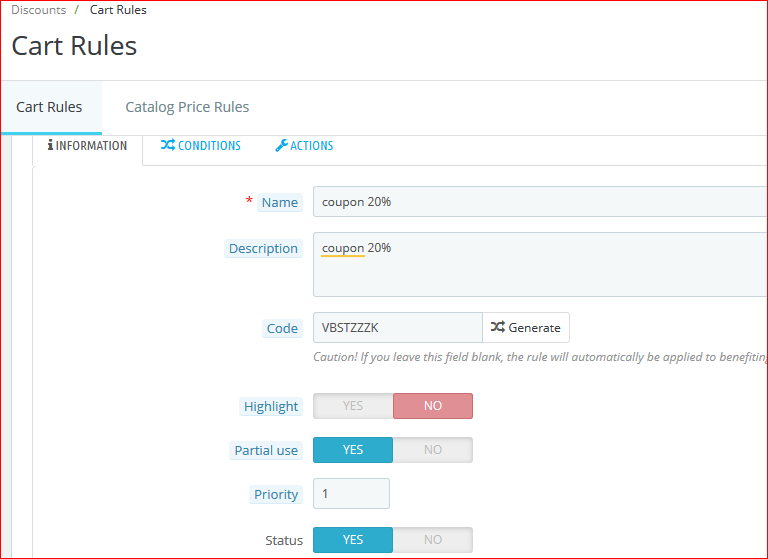Click the shuffle icon beside Conditions
768x559 pixels.
168,146
